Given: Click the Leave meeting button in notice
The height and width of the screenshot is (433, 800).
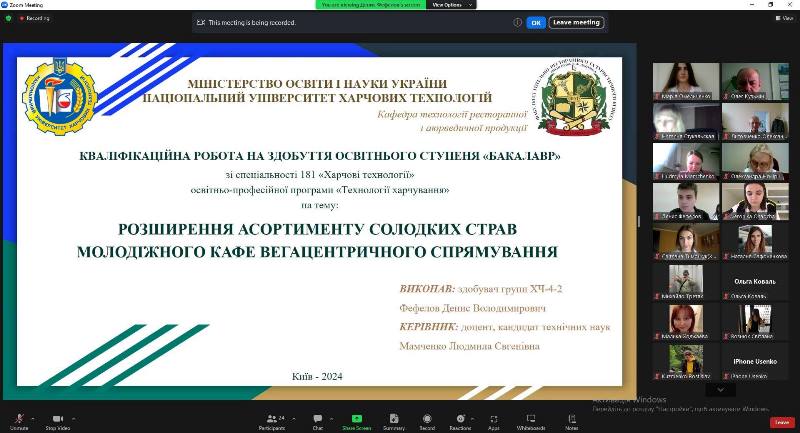Looking at the screenshot, I should pyautogui.click(x=577, y=22).
